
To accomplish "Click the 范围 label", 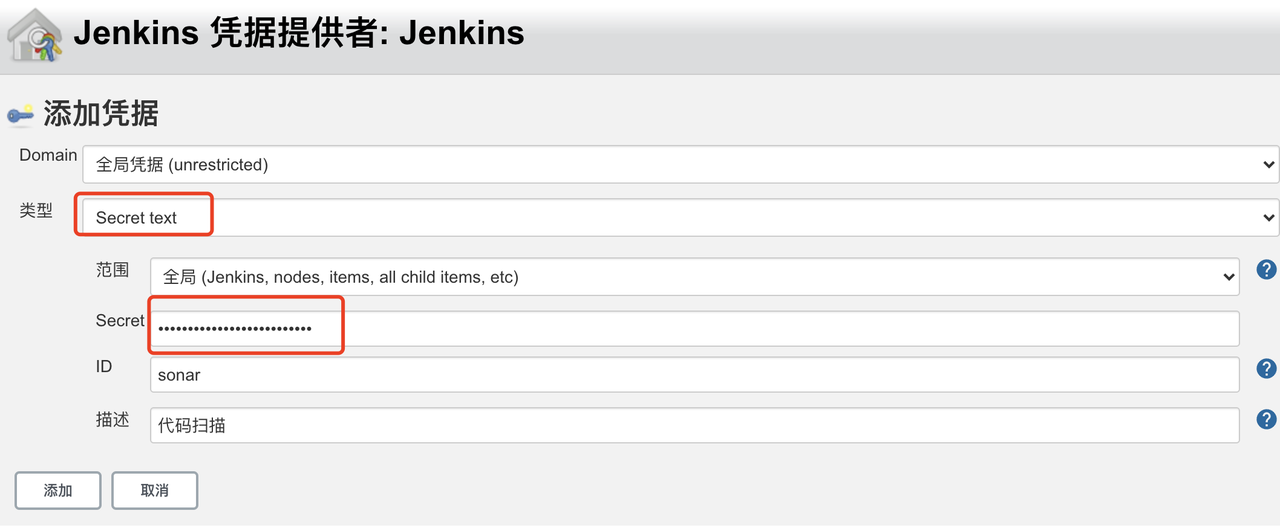I will coord(112,270).
